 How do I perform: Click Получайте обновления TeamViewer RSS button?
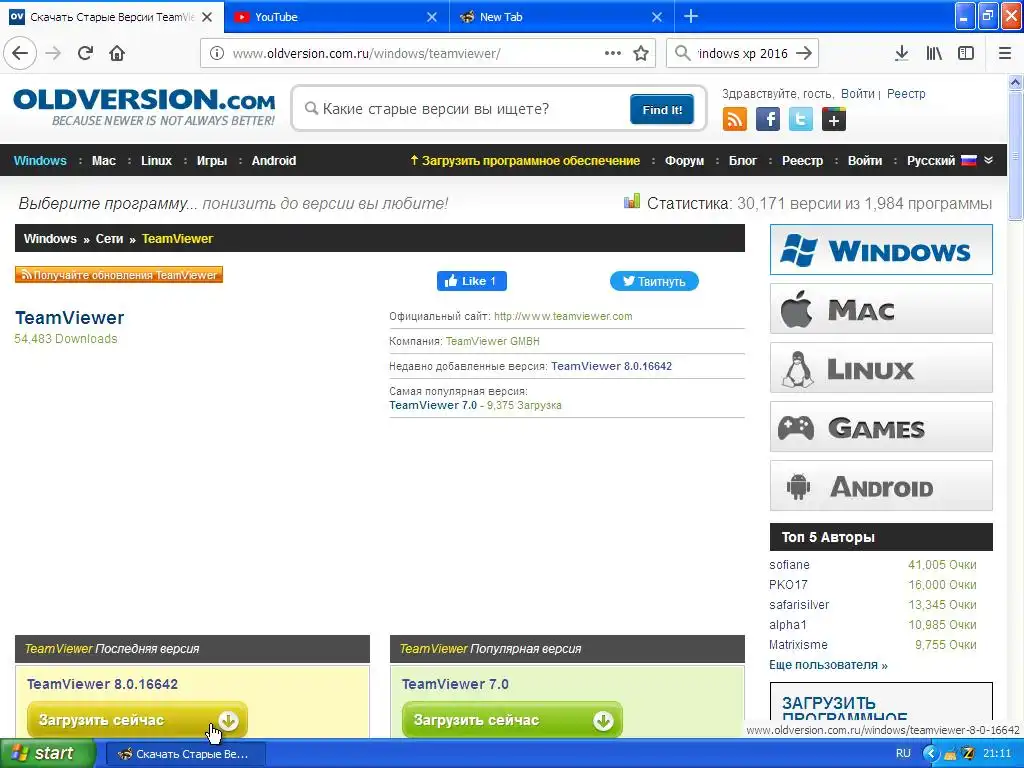119,275
